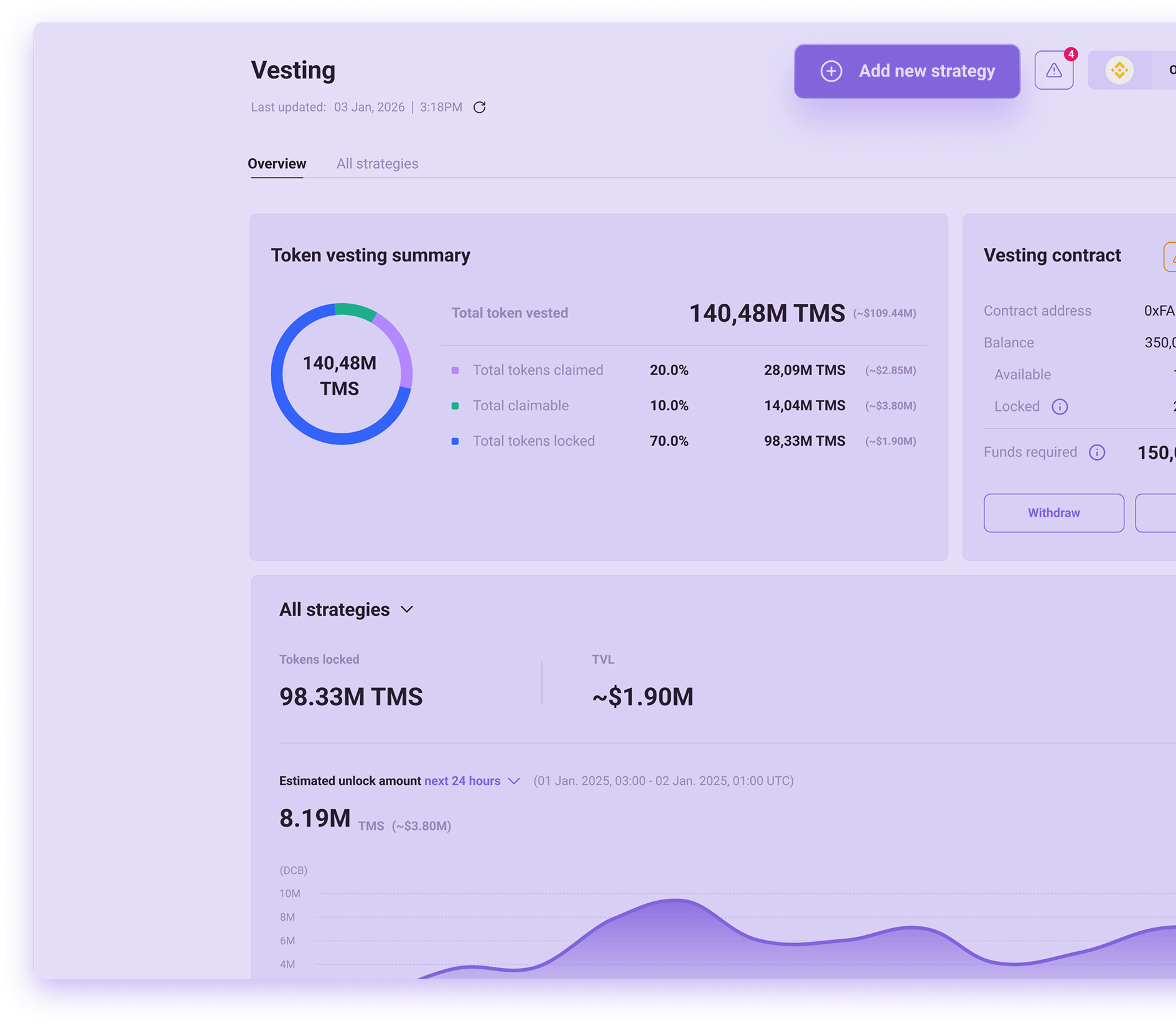This screenshot has width=1176, height=1024.
Task: Click the Withdraw button
Action: [1053, 513]
